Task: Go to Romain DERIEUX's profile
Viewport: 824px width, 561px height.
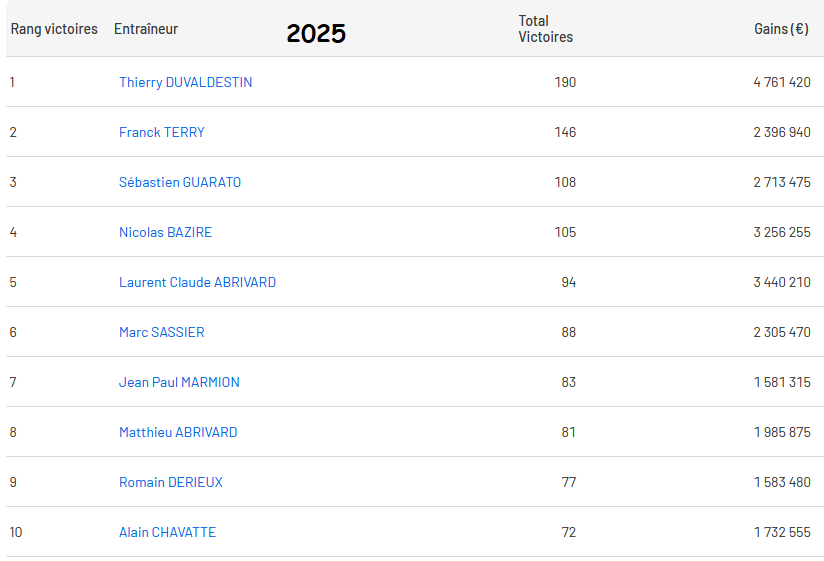Action: tap(170, 482)
